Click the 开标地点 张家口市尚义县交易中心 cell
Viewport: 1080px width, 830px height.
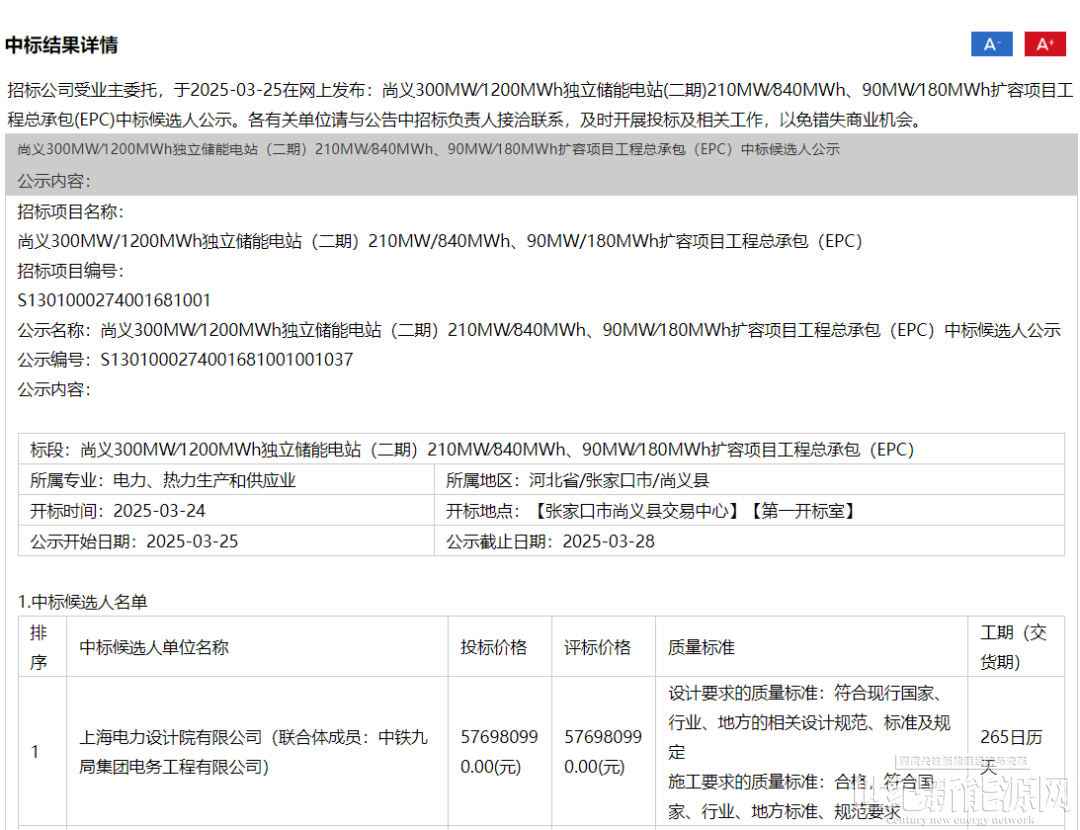tap(749, 511)
